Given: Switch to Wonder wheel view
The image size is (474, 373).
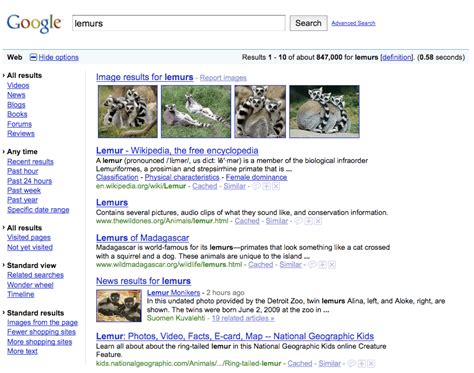Looking at the screenshot, I should 30,285.
